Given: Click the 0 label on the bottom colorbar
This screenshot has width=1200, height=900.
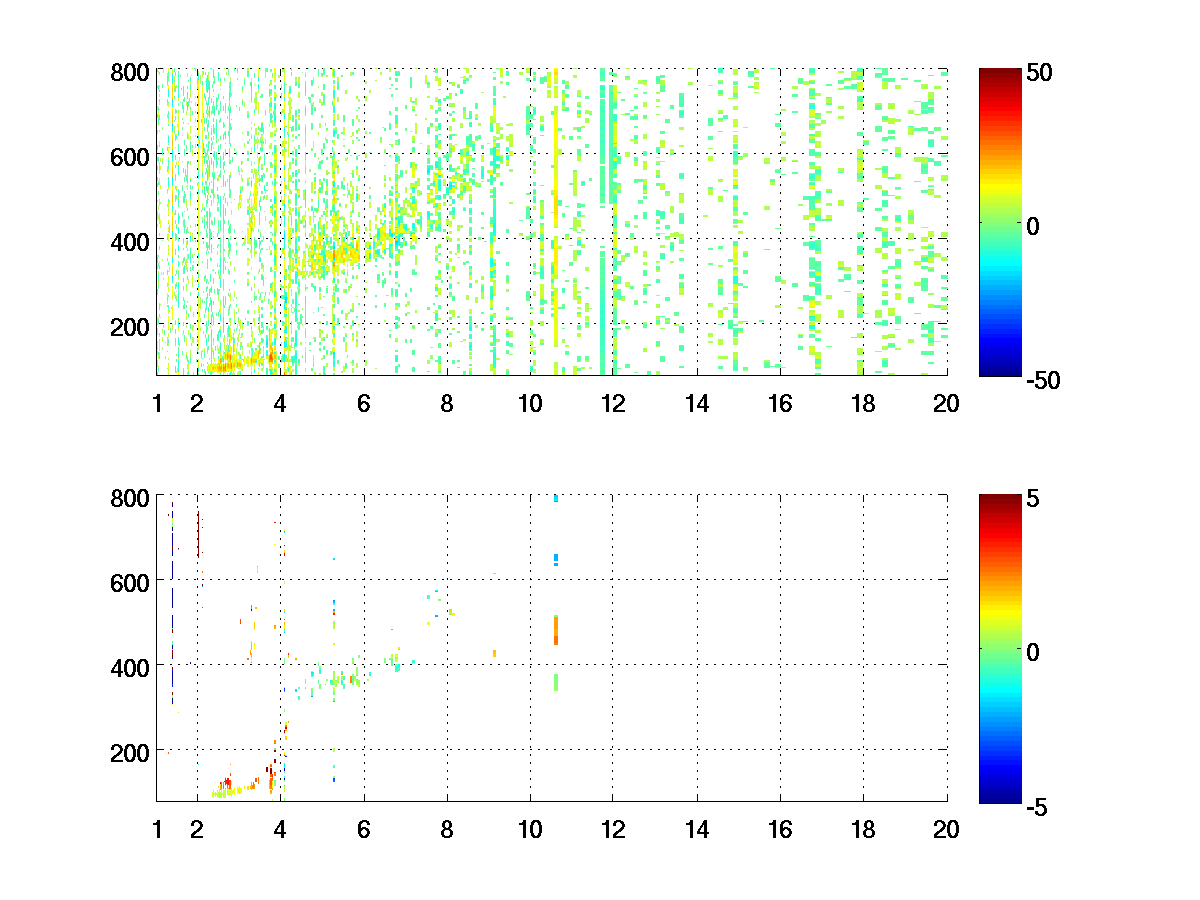Looking at the screenshot, I should [x=1034, y=651].
